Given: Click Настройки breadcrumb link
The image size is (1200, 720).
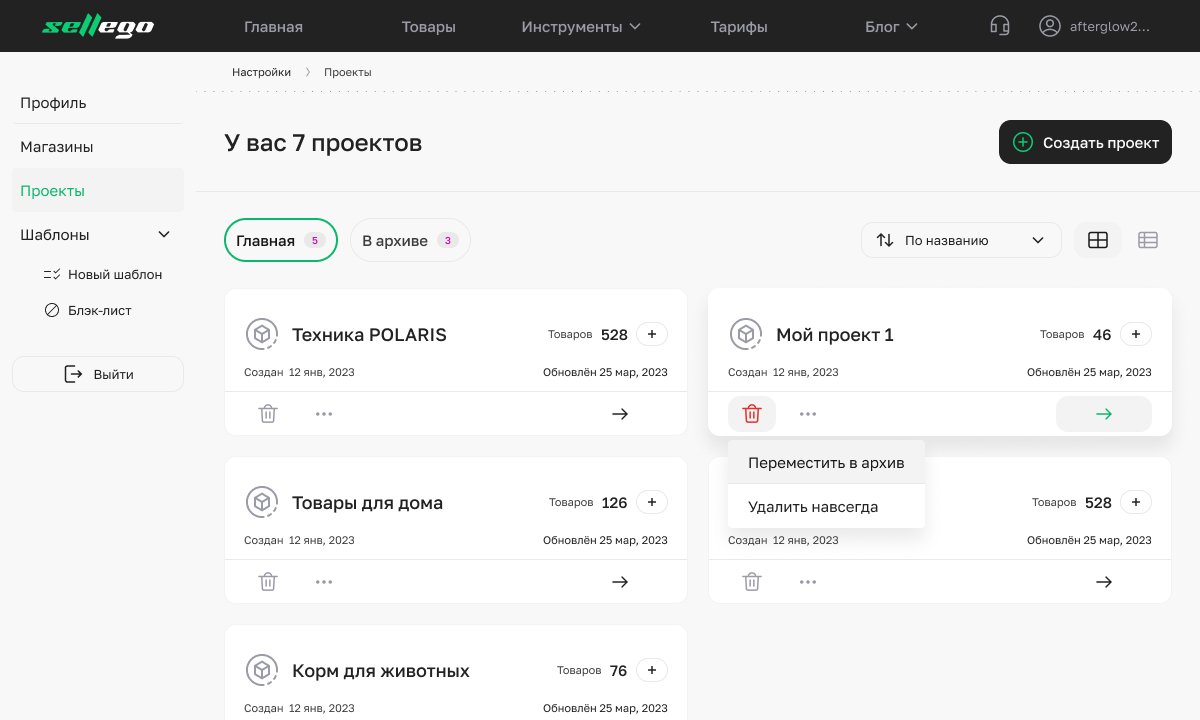Looking at the screenshot, I should [x=261, y=72].
